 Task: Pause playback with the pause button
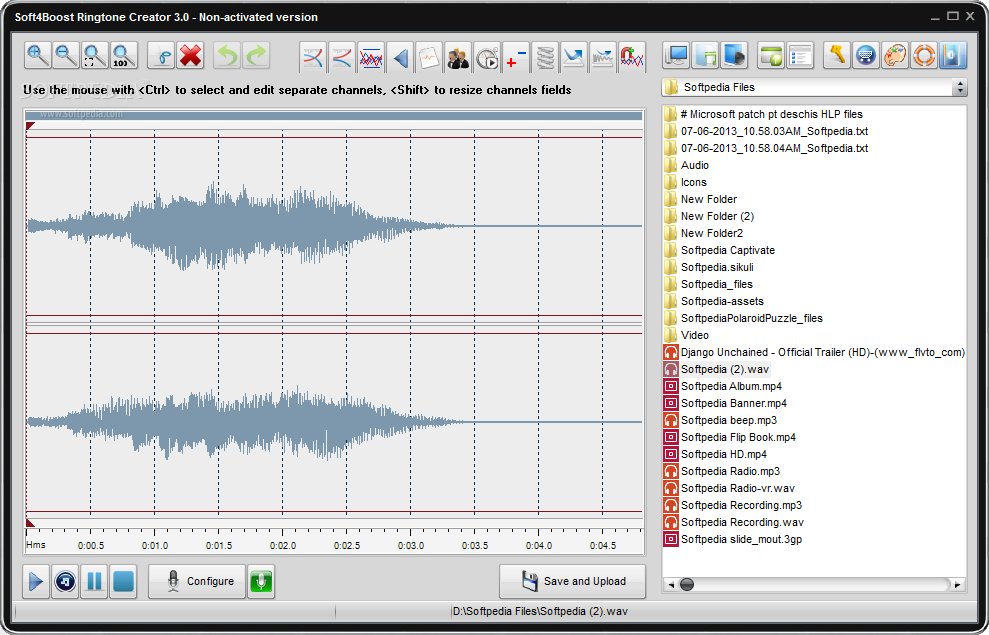point(94,581)
